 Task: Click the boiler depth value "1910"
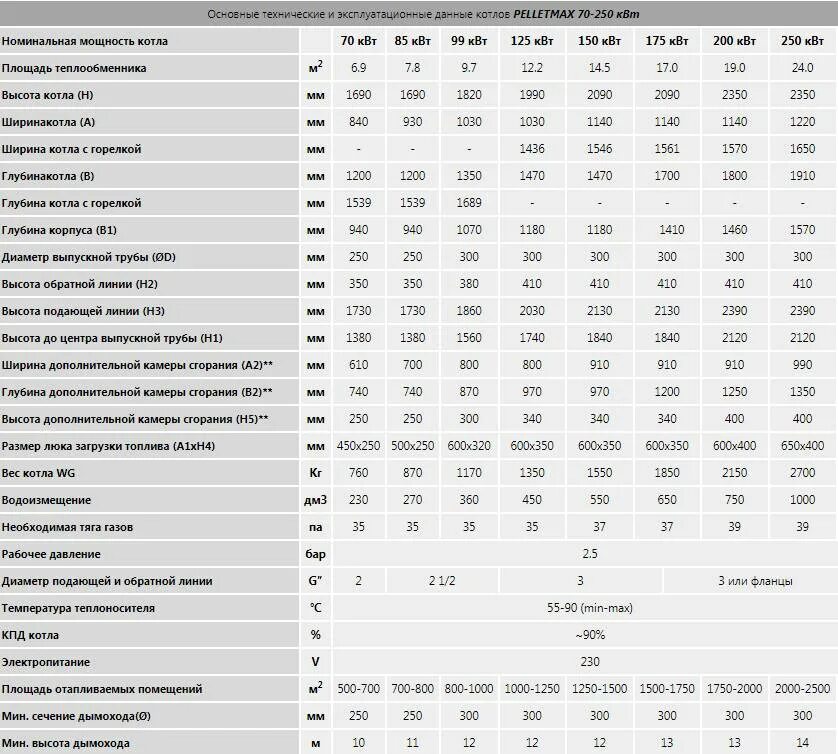click(x=802, y=176)
